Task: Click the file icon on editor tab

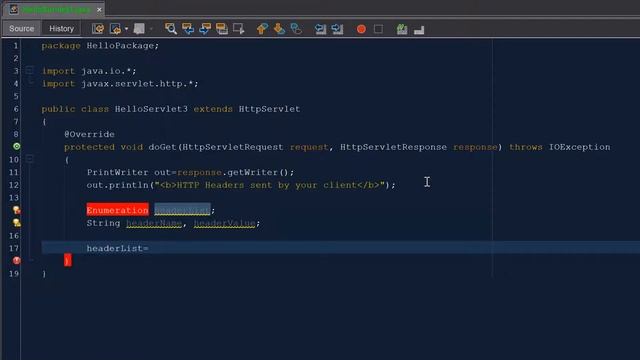Action: point(13,9)
